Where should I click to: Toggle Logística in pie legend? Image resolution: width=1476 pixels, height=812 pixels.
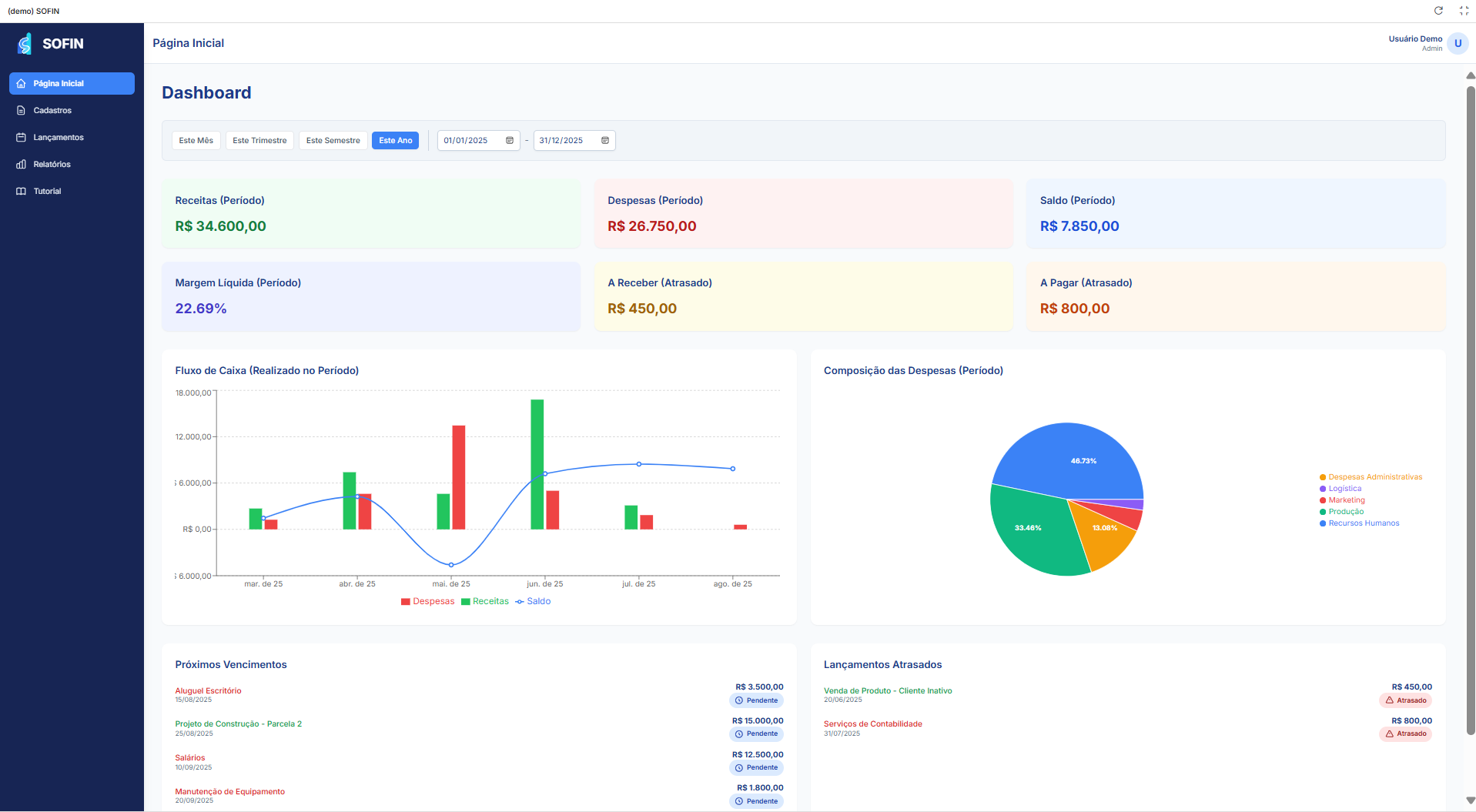[1340, 489]
